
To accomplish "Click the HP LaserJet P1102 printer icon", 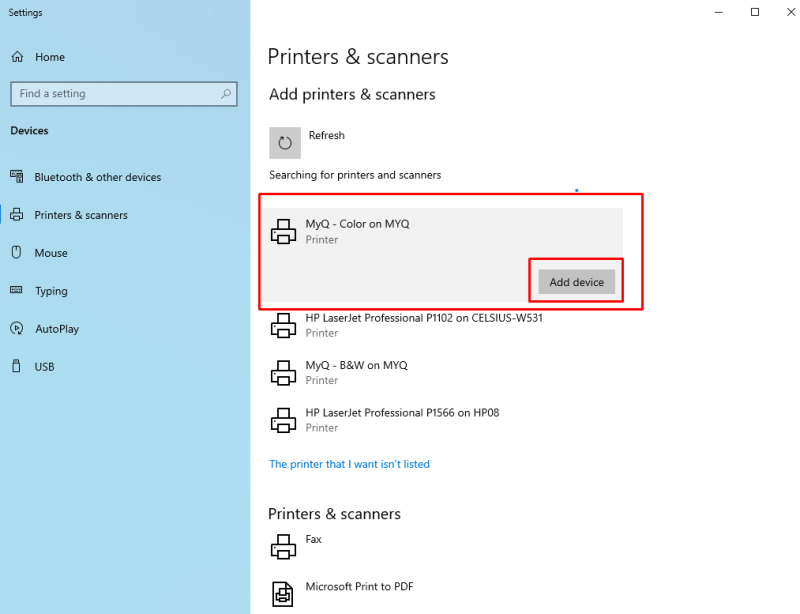I will point(283,325).
